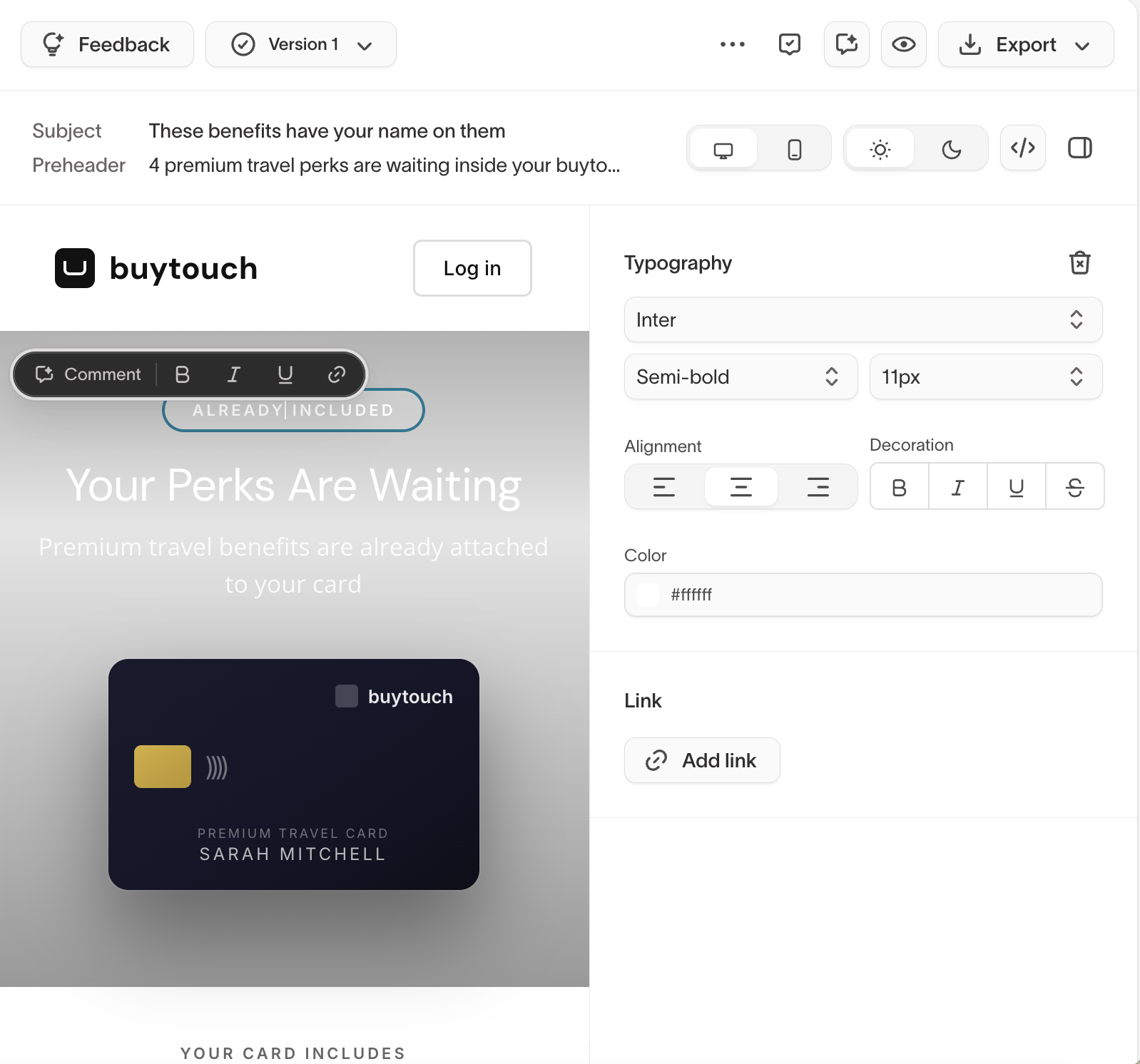This screenshot has height=1064, width=1140.
Task: Delete typography with trash icon
Action: pos(1080,263)
